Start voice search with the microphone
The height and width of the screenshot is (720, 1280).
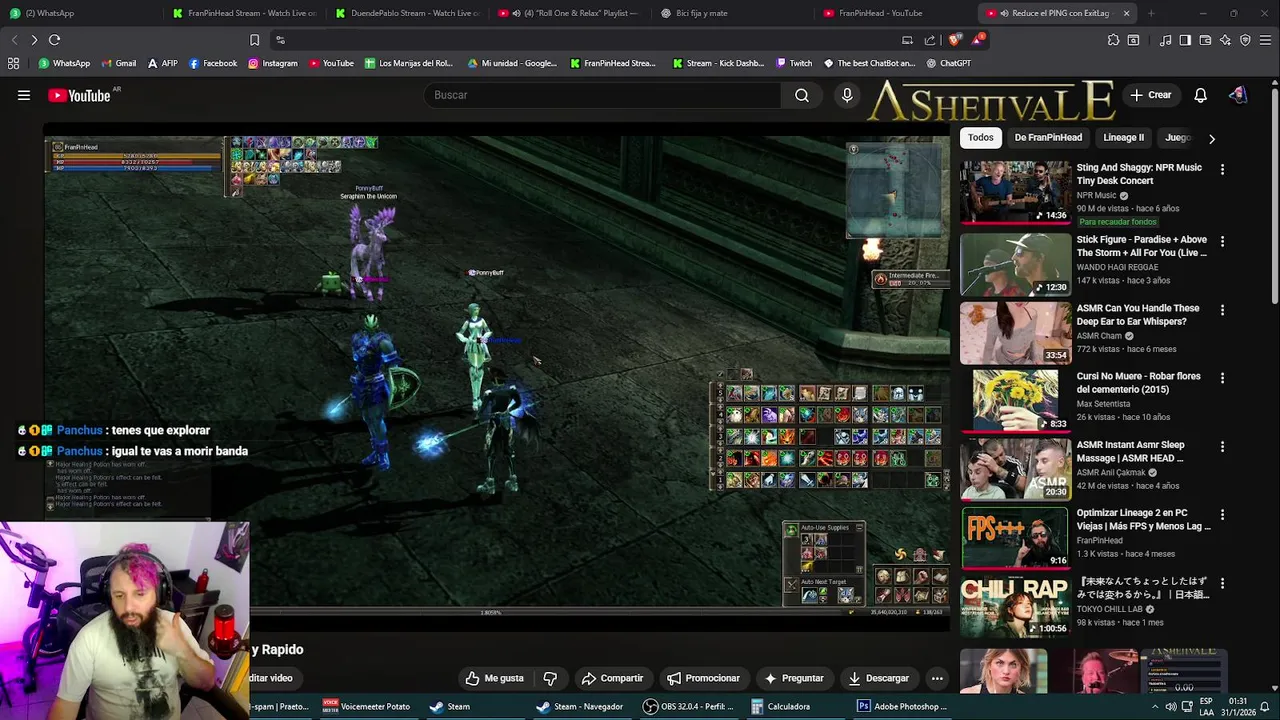coord(847,95)
